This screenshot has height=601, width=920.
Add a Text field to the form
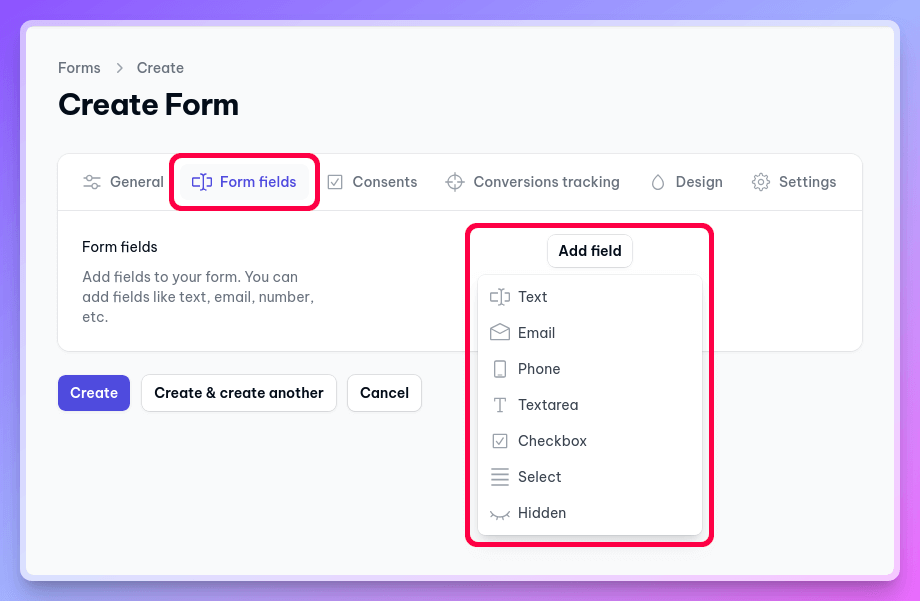tap(533, 297)
